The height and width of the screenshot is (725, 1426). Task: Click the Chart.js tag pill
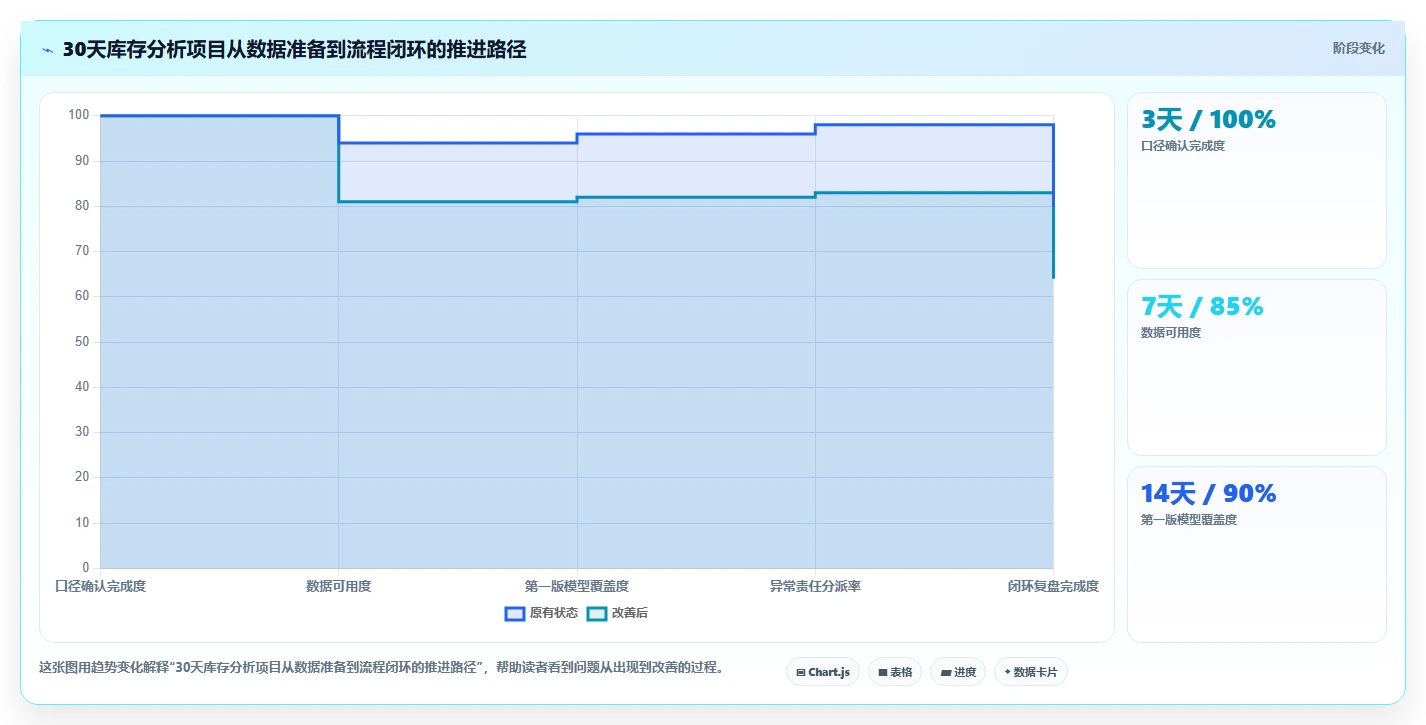(823, 672)
